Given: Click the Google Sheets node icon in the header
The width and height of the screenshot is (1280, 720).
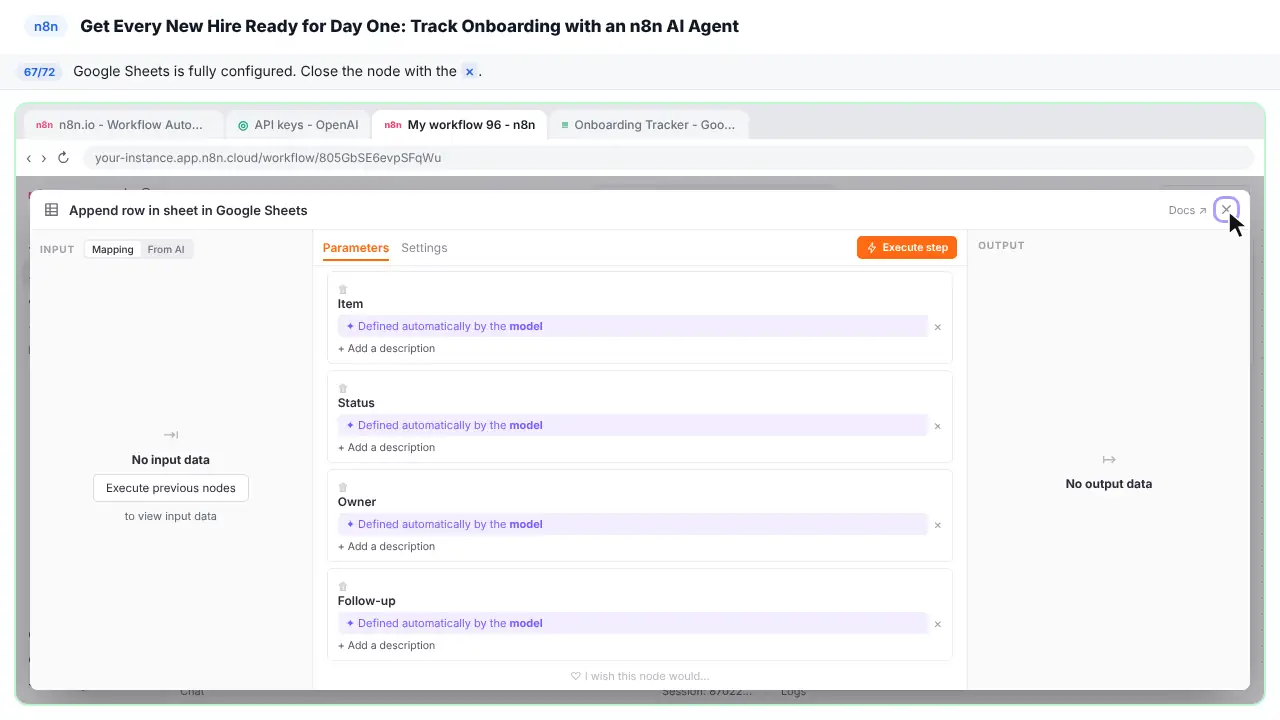Looking at the screenshot, I should click(x=51, y=210).
